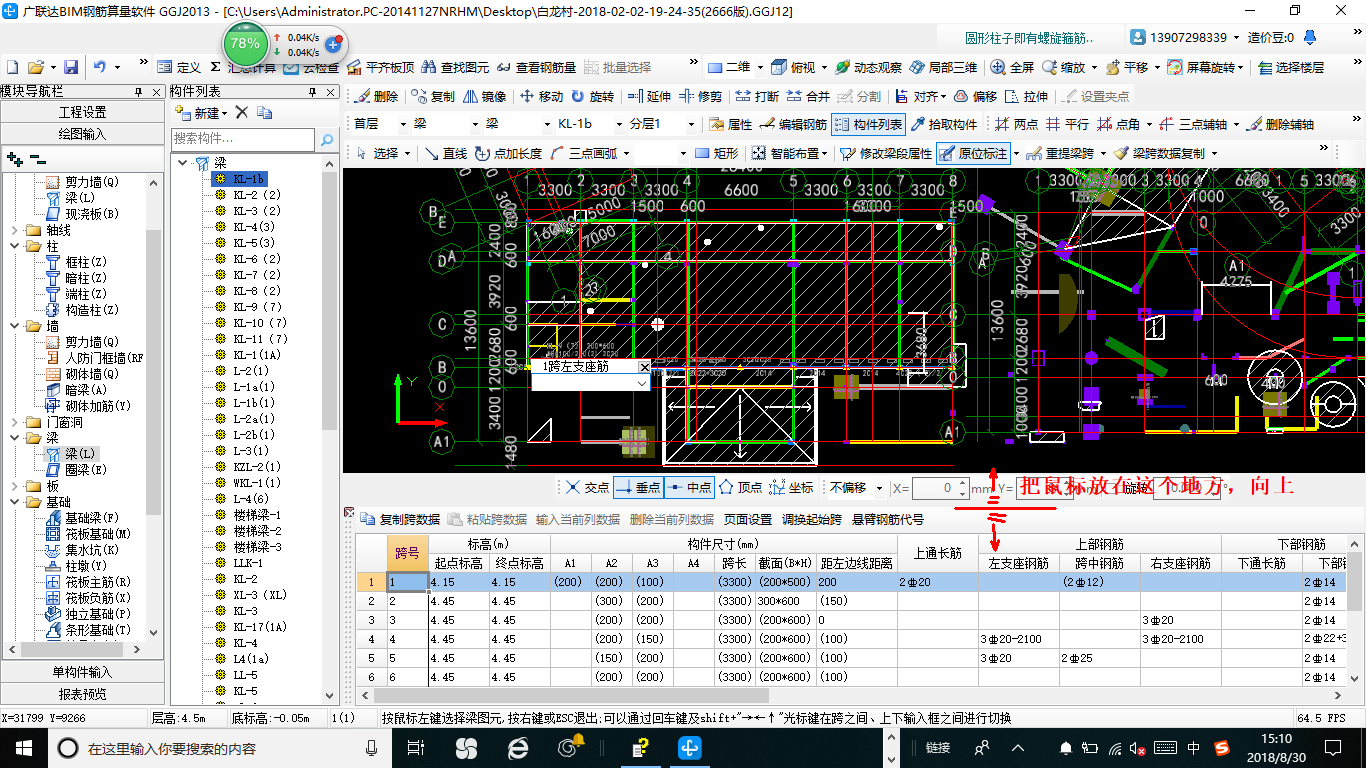Select the 矩形 rectangle tool

716,153
